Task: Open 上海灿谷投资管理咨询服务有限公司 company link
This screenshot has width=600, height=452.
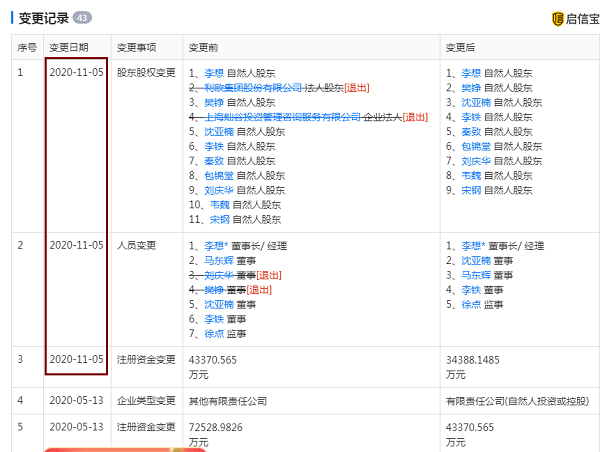Action: point(282,117)
